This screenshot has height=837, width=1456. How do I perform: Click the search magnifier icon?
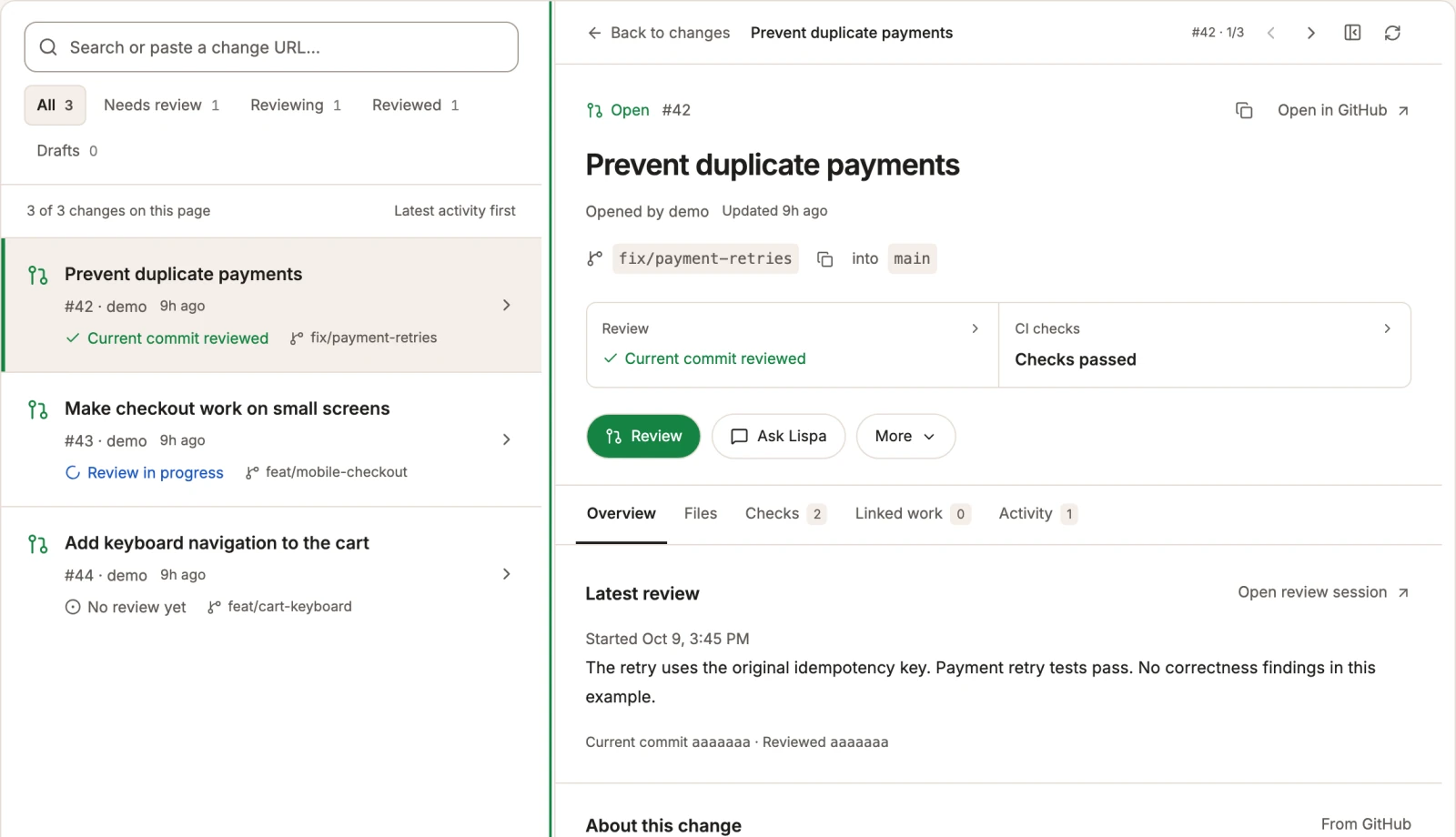click(48, 47)
